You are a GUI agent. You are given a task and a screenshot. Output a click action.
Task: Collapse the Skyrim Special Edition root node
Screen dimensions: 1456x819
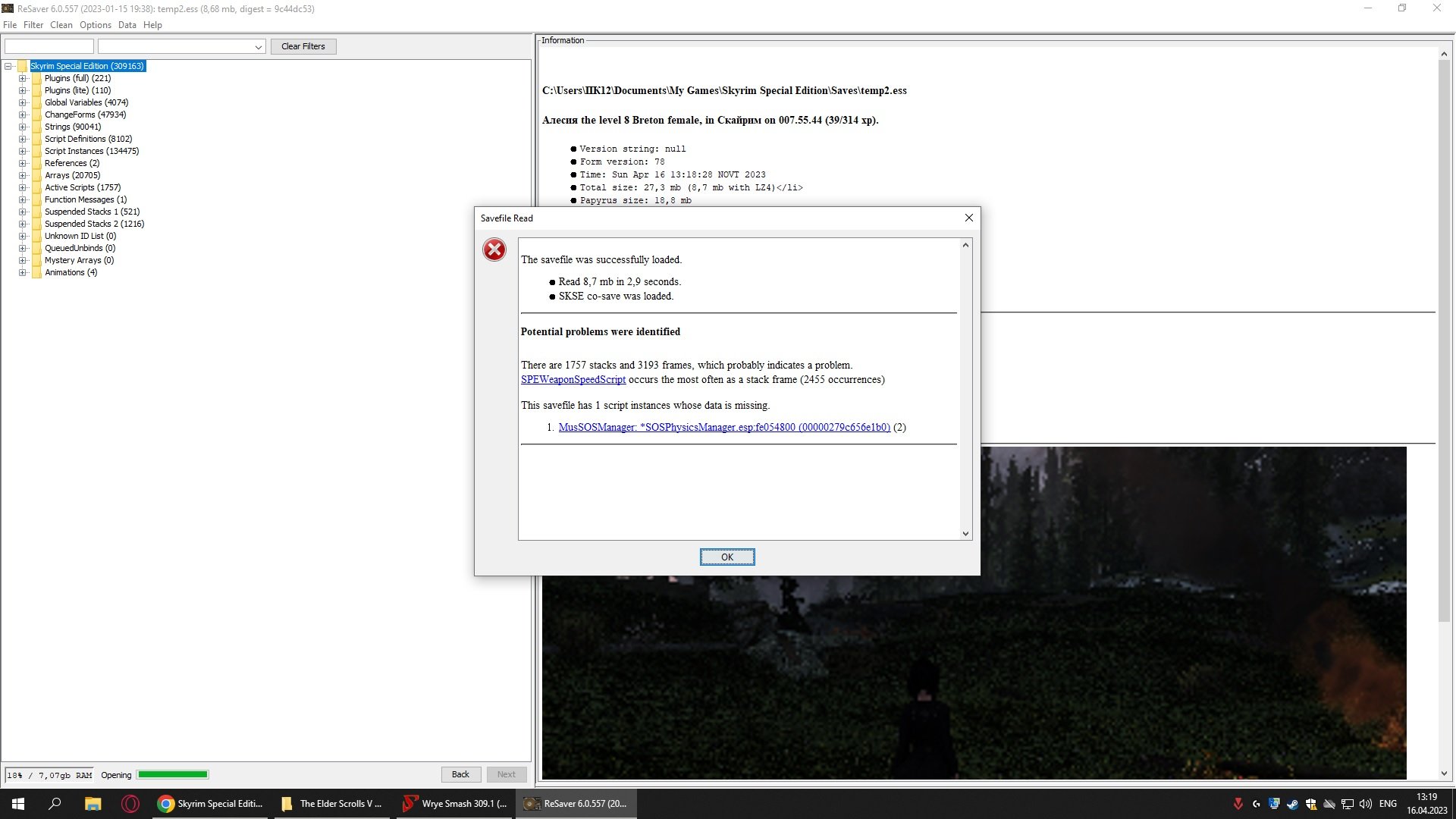(8, 66)
